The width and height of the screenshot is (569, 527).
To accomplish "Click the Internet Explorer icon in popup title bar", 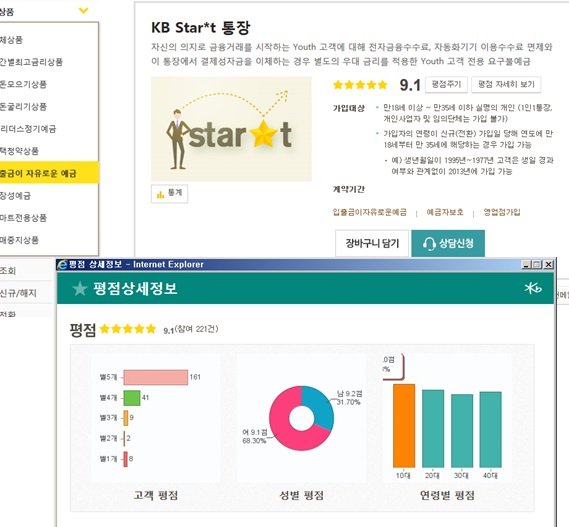I will click(x=62, y=265).
